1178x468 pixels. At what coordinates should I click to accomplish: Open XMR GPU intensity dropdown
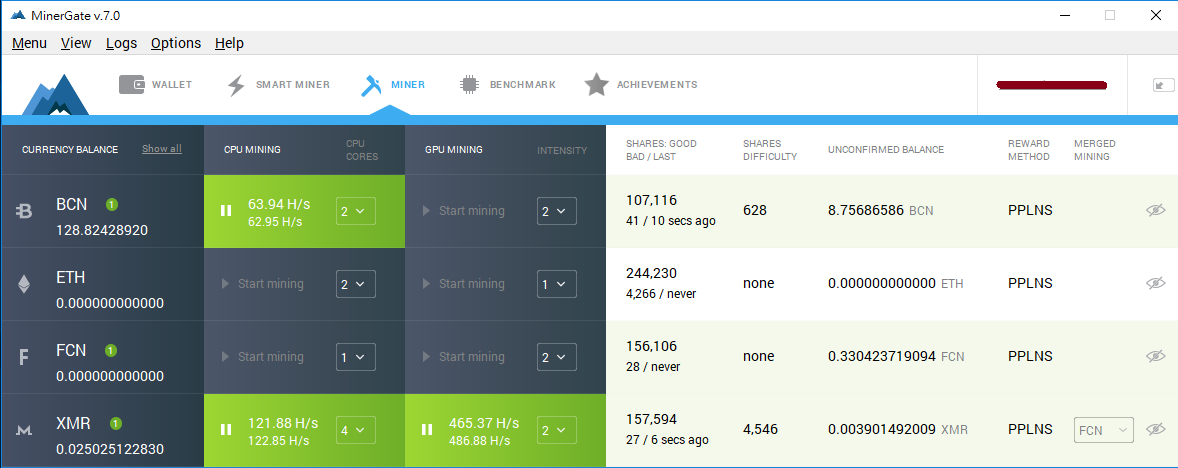[x=557, y=430]
